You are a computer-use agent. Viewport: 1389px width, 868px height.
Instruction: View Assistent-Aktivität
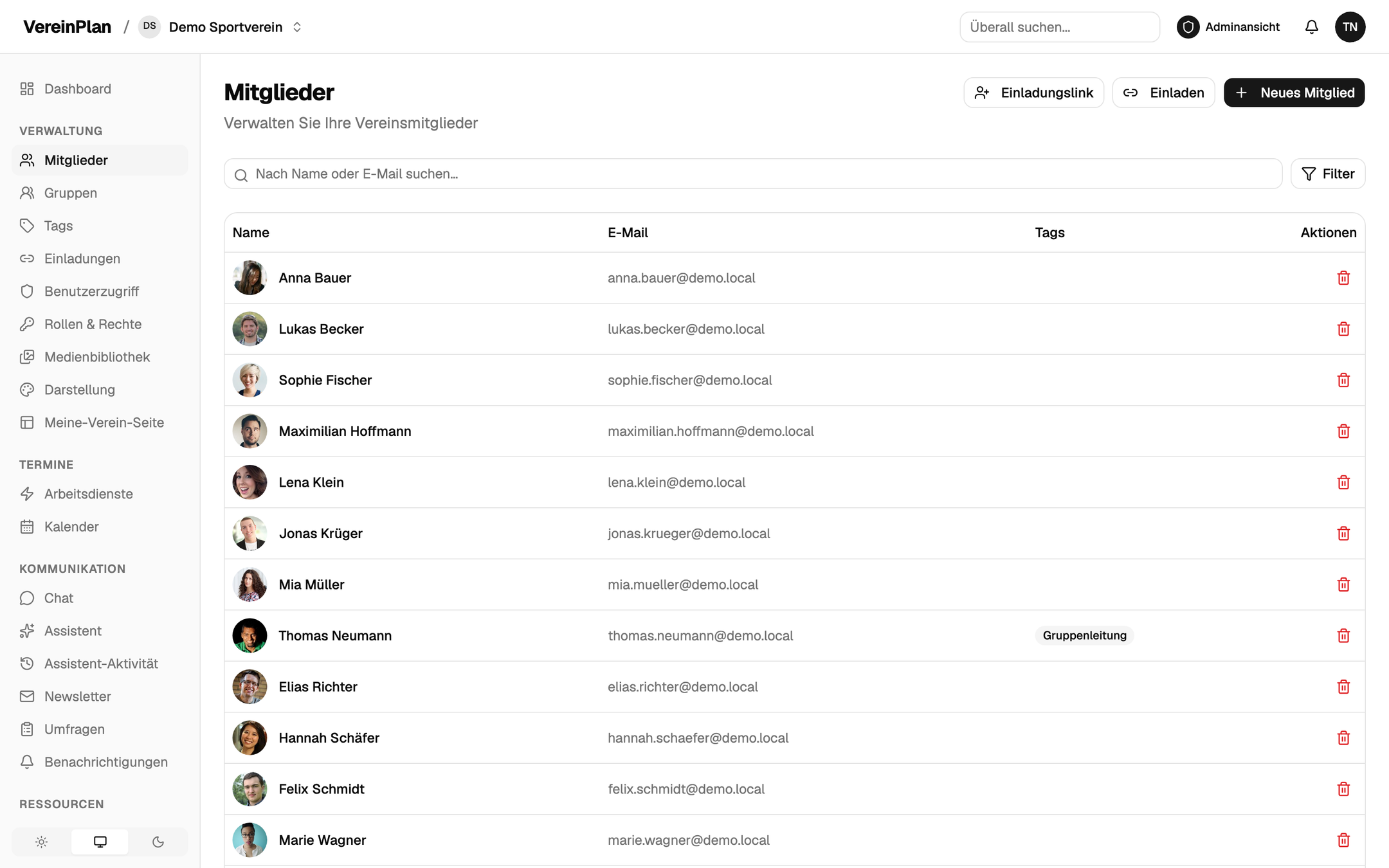pos(100,664)
